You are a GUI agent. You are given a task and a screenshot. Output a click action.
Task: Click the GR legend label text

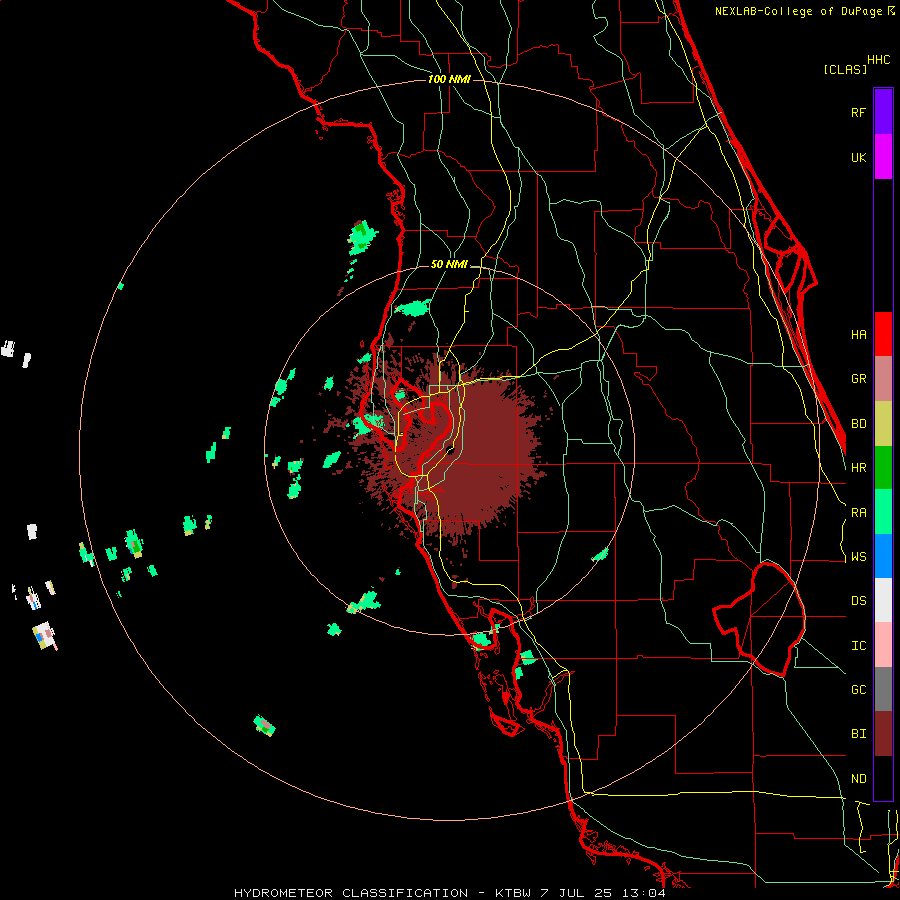859,379
